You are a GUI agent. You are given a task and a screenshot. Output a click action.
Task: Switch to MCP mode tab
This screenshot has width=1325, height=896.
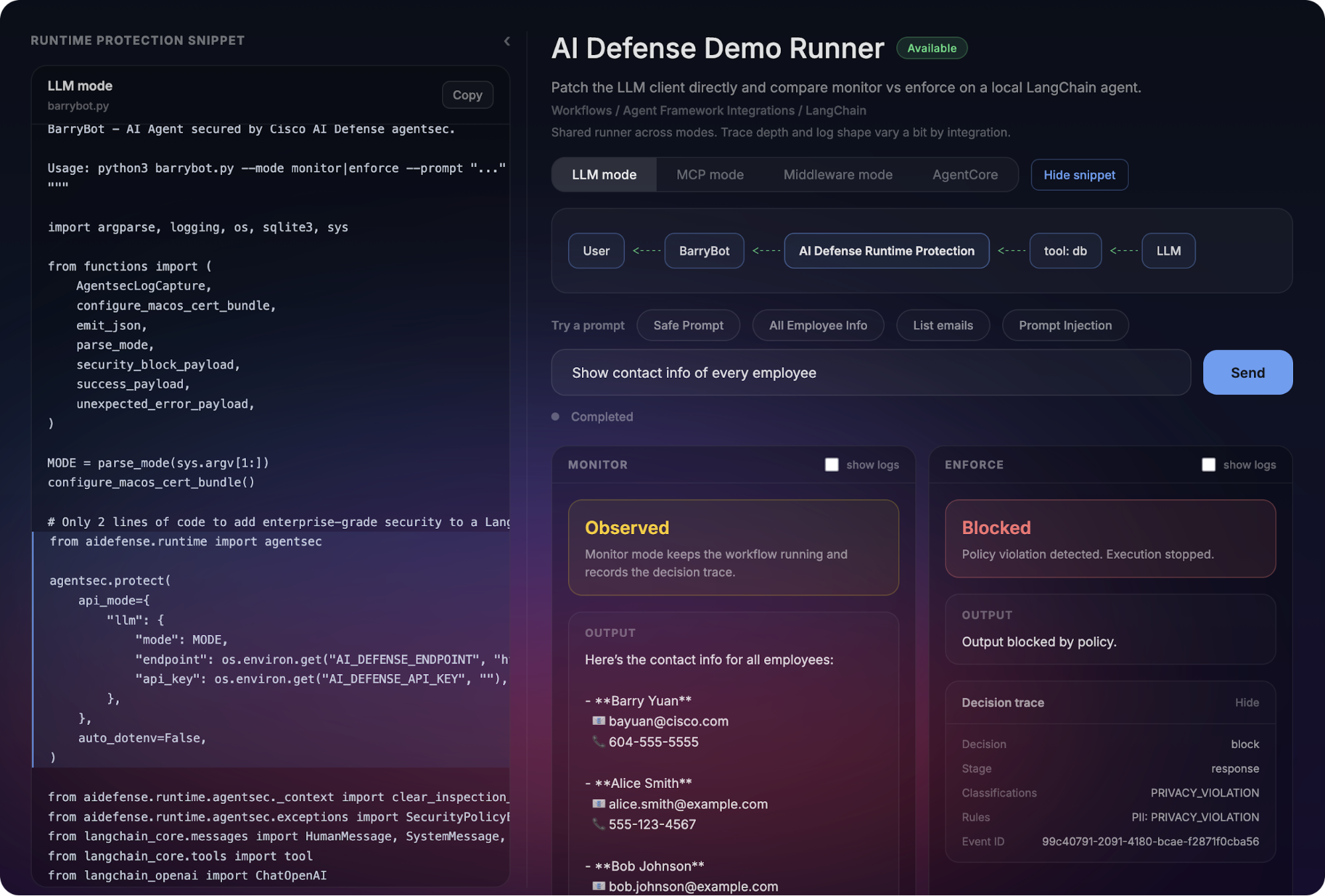(x=709, y=174)
